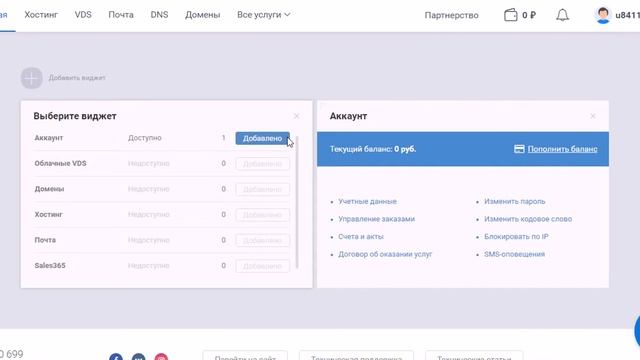
Task: Select the Аккаунт widget name
Action: pyautogui.click(x=49, y=138)
